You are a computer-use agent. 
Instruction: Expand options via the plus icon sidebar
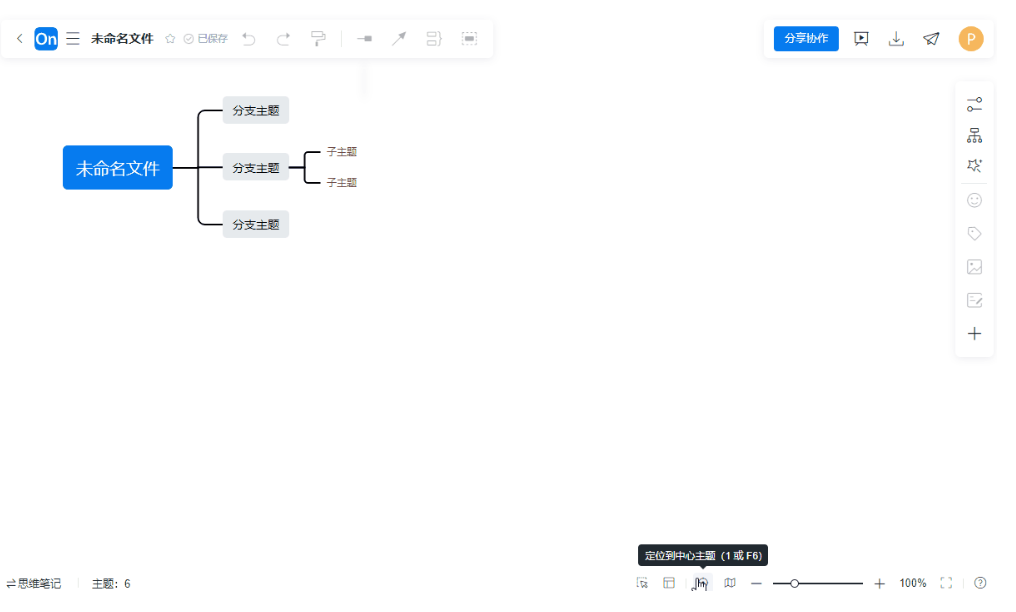[973, 334]
